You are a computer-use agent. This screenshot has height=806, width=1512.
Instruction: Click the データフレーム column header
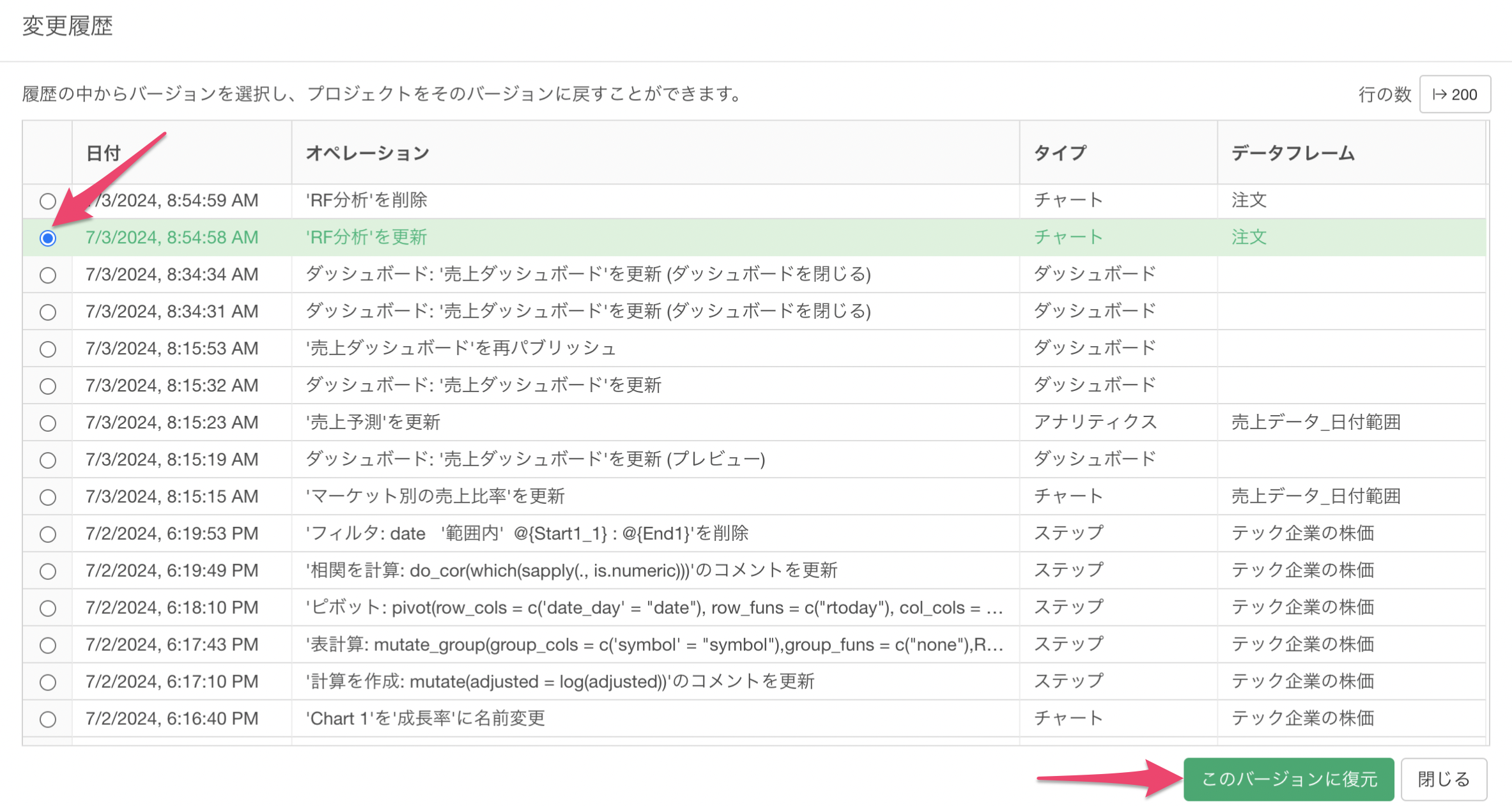tap(1292, 153)
